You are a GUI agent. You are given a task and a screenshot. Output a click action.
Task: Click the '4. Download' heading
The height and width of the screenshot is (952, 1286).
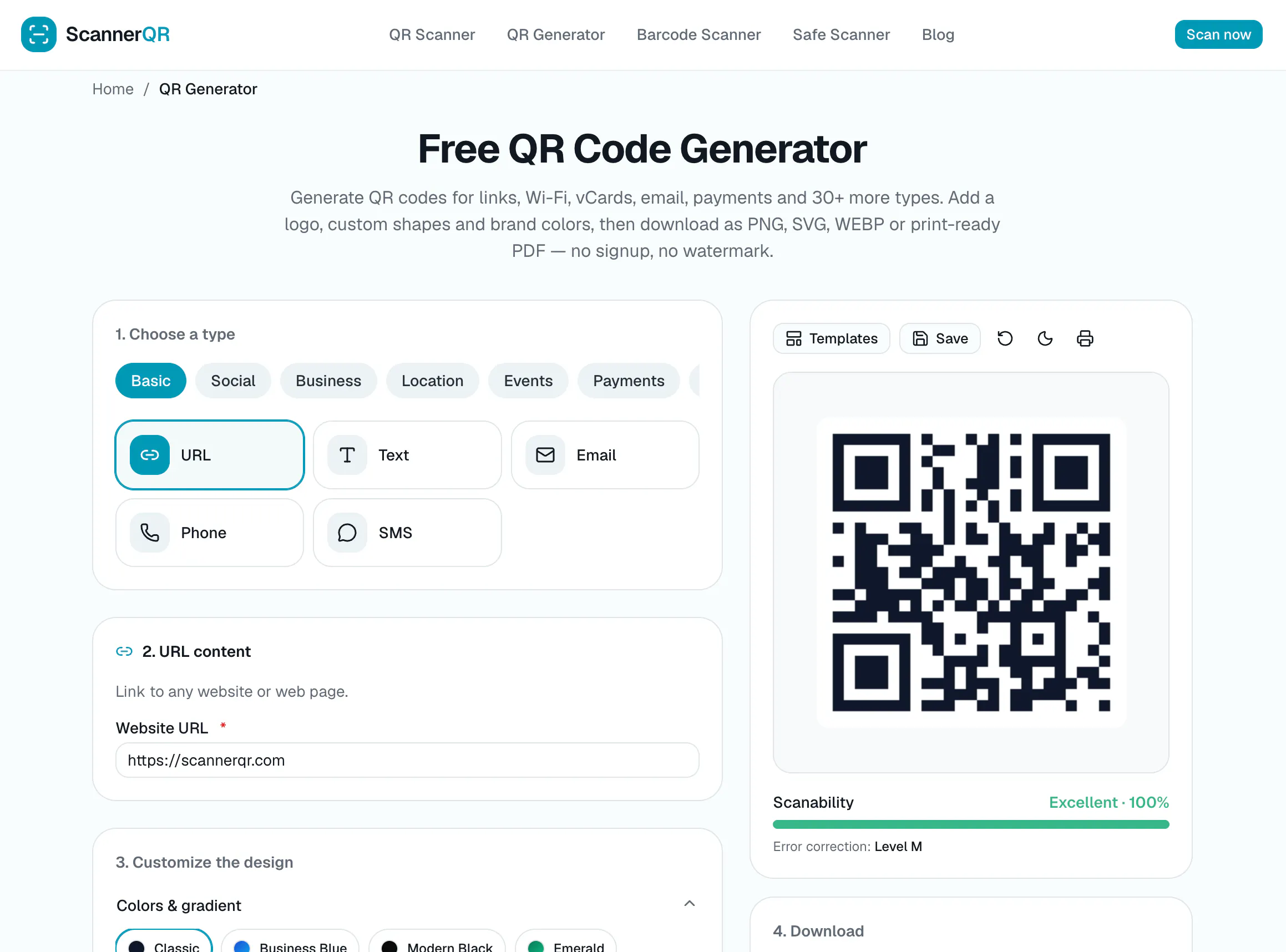point(818,931)
